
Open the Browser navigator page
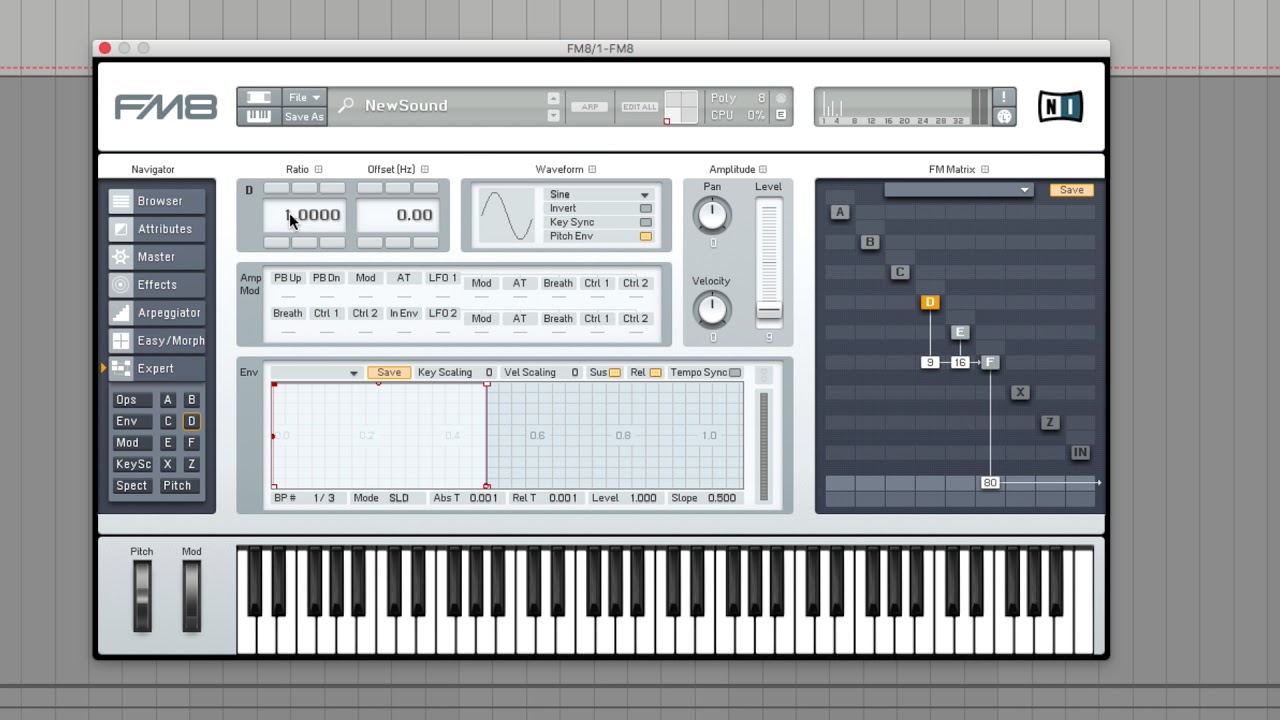point(157,201)
